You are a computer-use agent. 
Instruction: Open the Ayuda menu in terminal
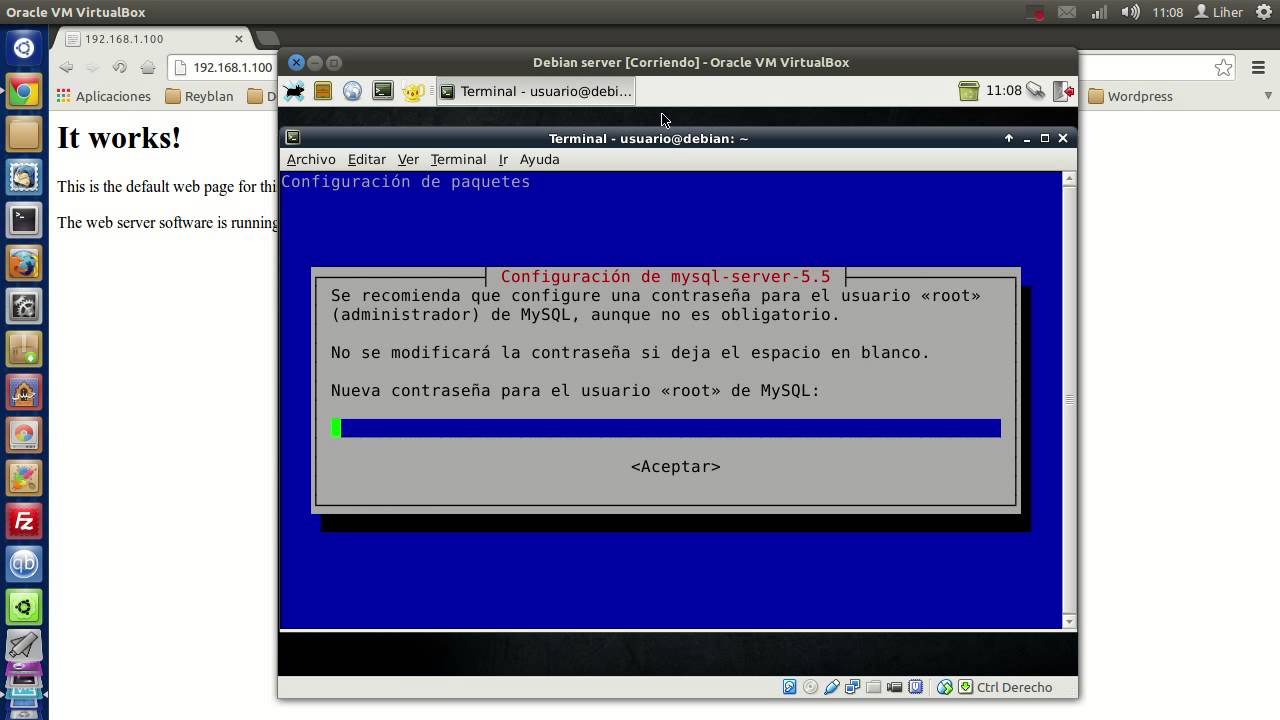539,160
